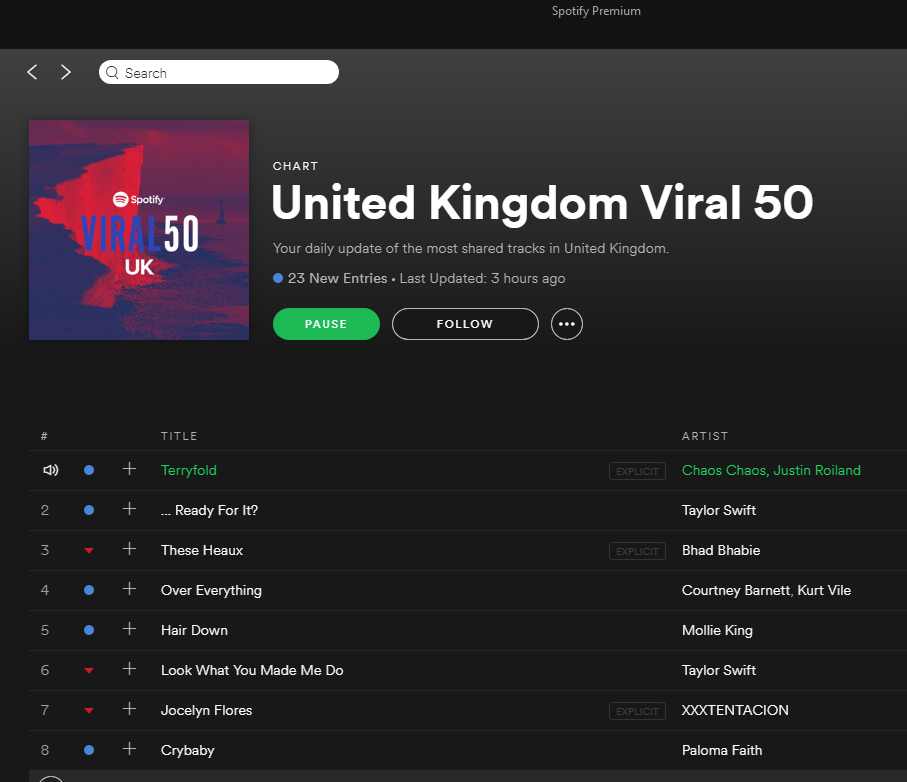
Task: Follow the Viral 50 chart
Action: click(x=465, y=324)
